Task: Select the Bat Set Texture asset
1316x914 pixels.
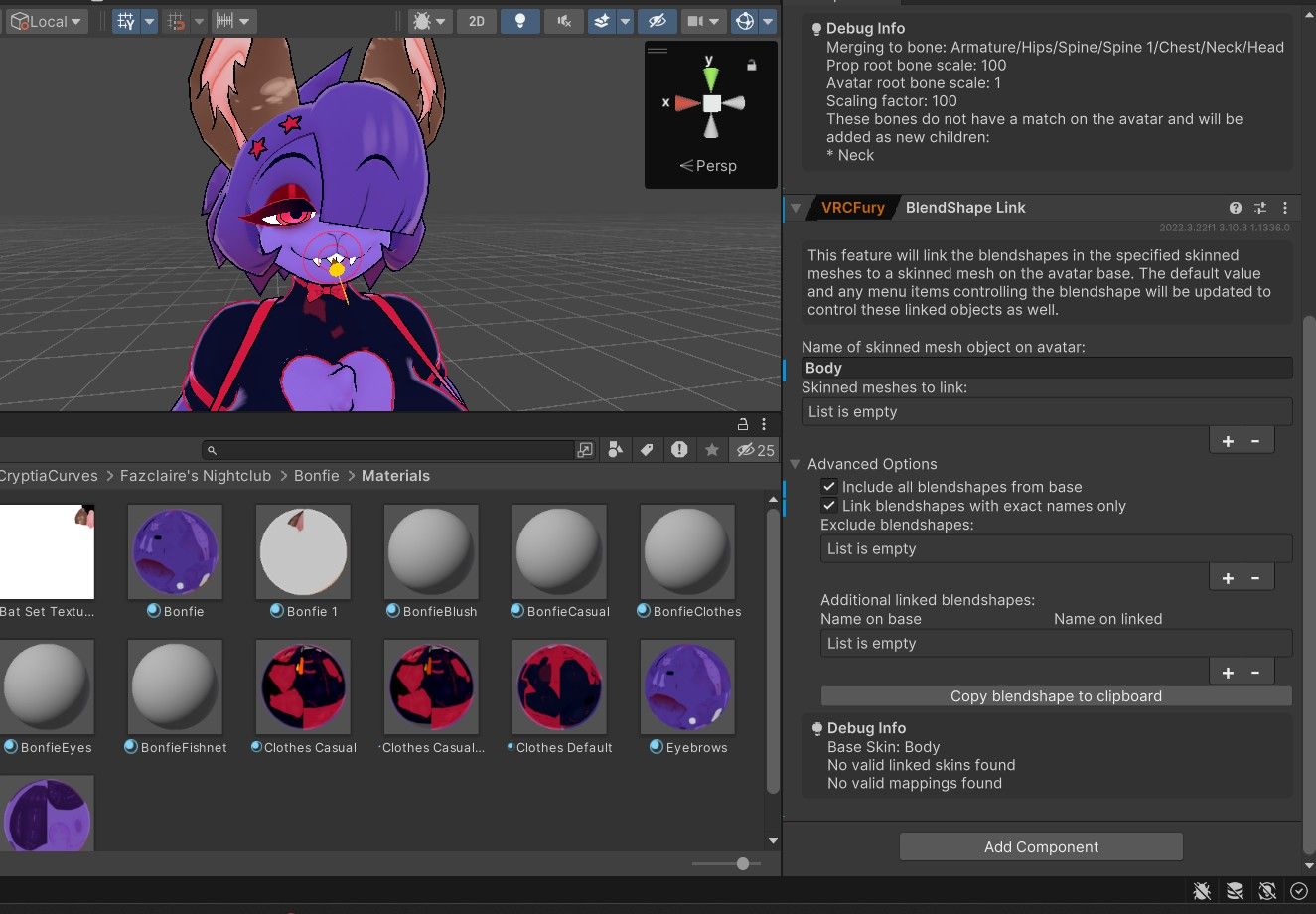Action: (x=47, y=551)
